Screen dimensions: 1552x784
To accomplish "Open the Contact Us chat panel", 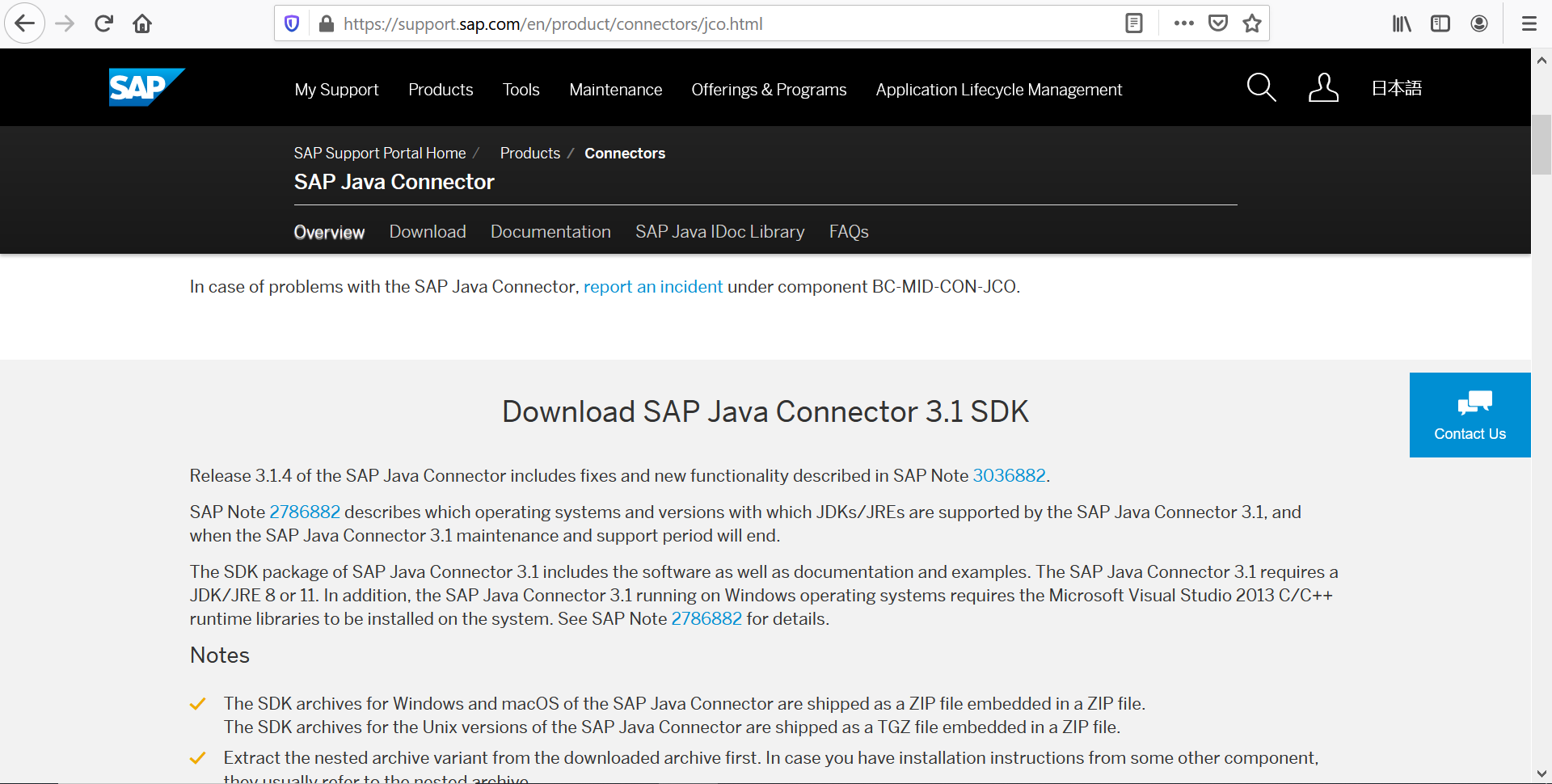I will click(1470, 415).
